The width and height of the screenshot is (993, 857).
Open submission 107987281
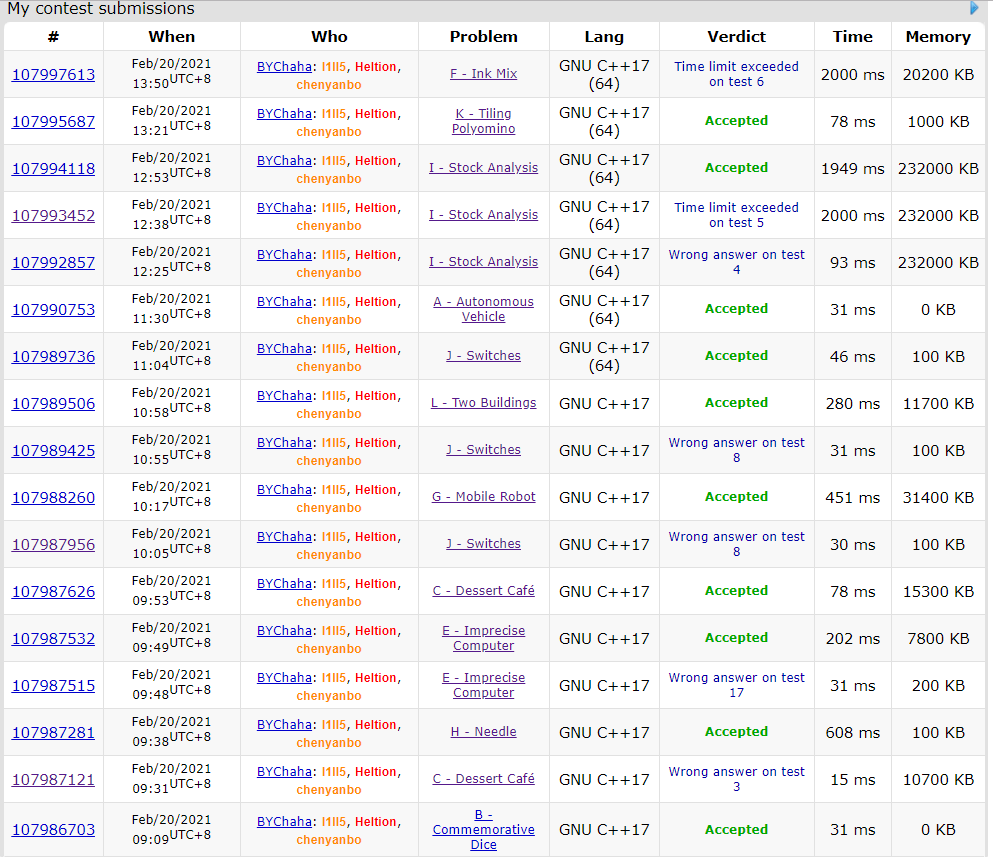(x=53, y=733)
